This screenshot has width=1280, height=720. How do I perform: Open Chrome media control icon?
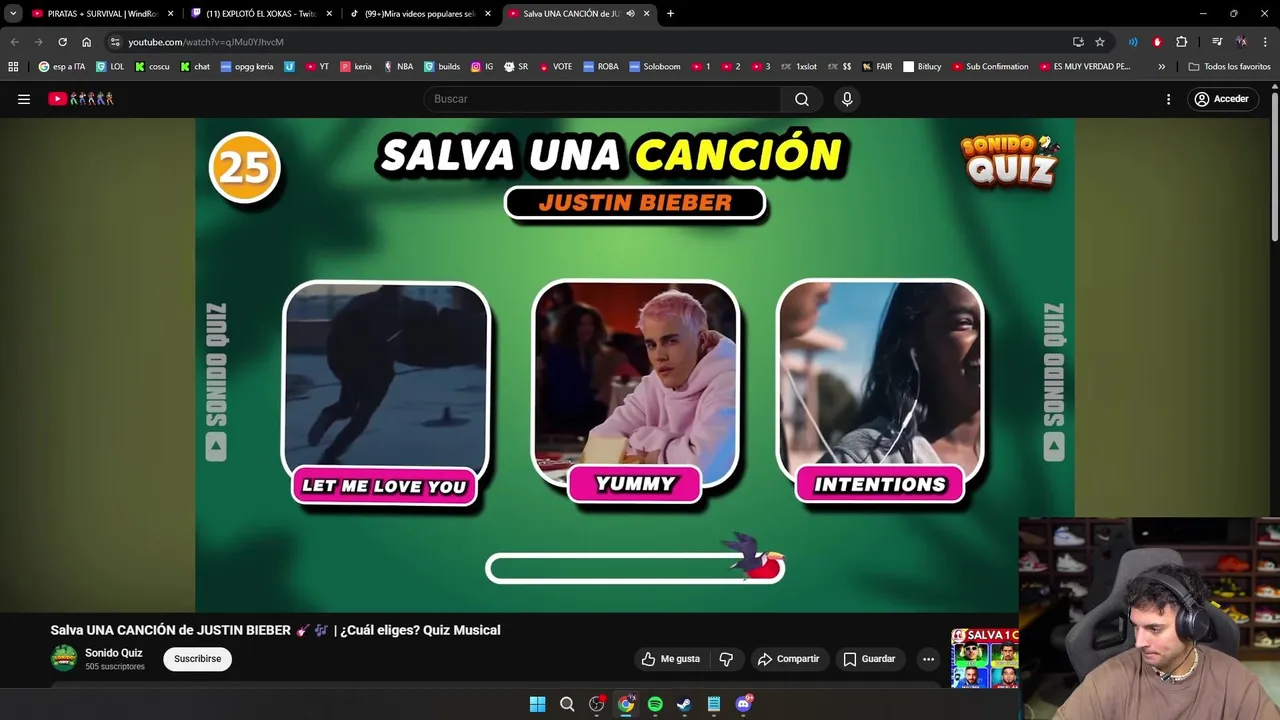pyautogui.click(x=1217, y=42)
